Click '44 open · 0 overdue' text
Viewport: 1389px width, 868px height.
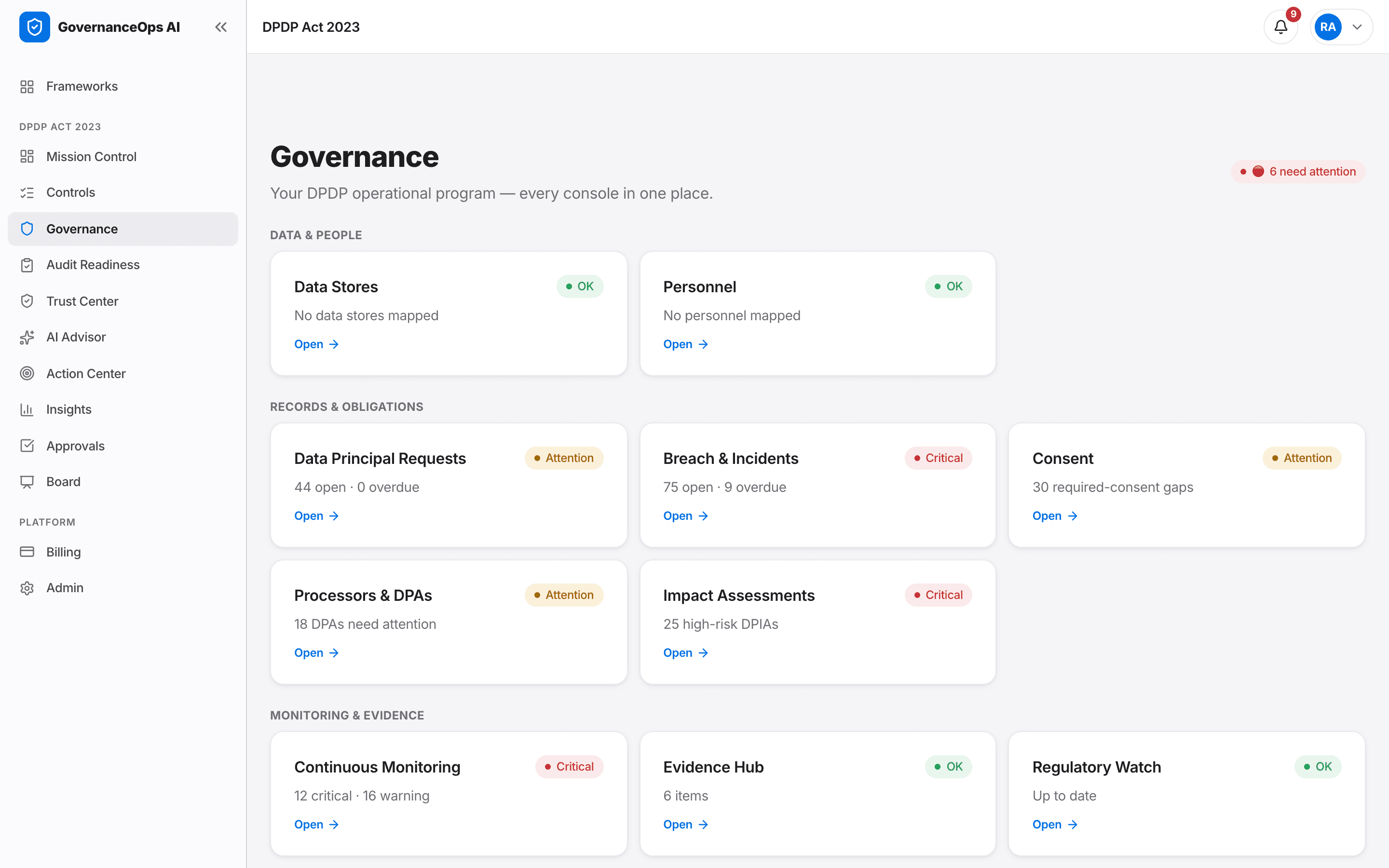pos(356,488)
